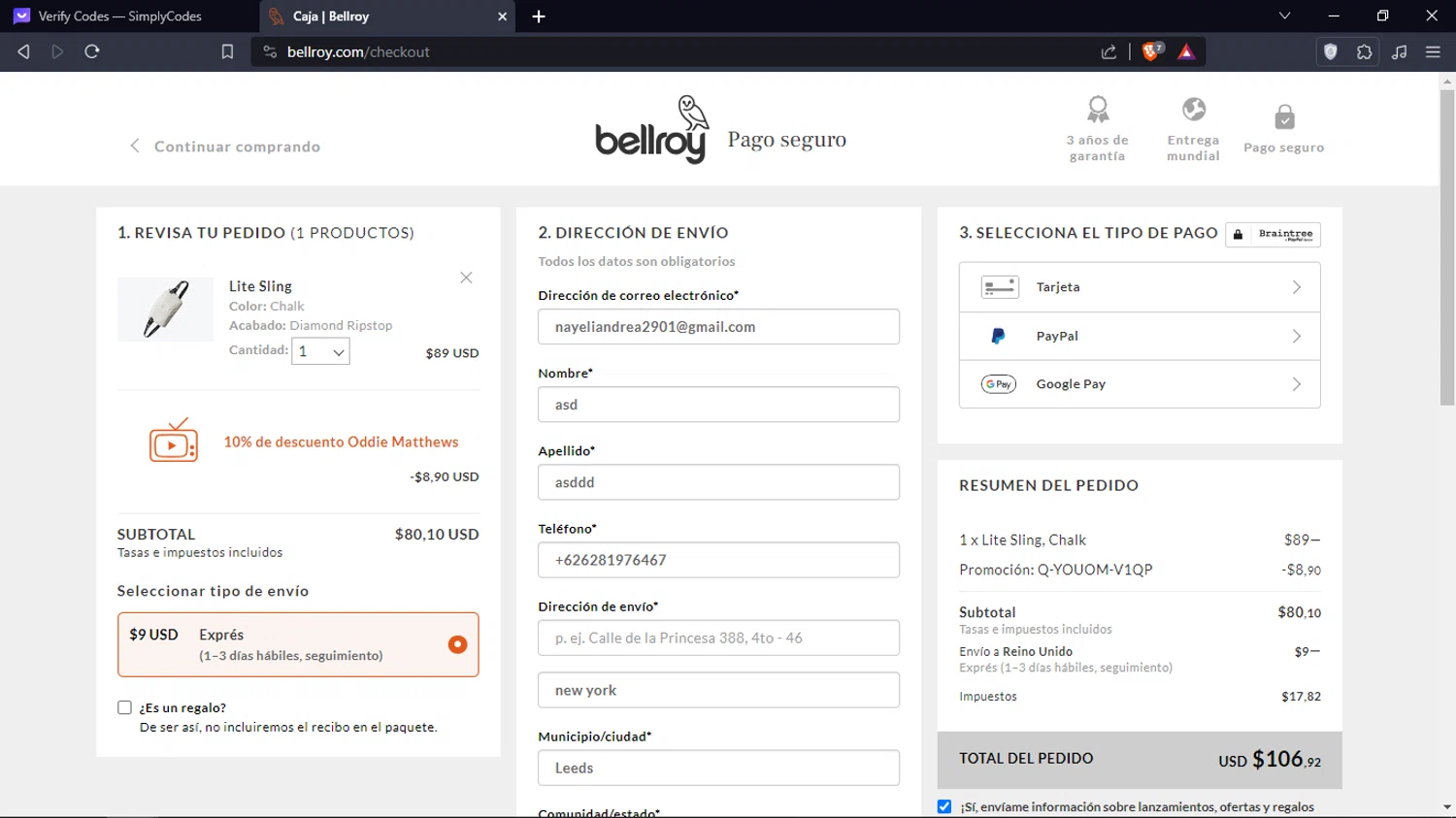The width and height of the screenshot is (1456, 818).
Task: Close the Caja | Bellroy tab
Action: point(502,16)
